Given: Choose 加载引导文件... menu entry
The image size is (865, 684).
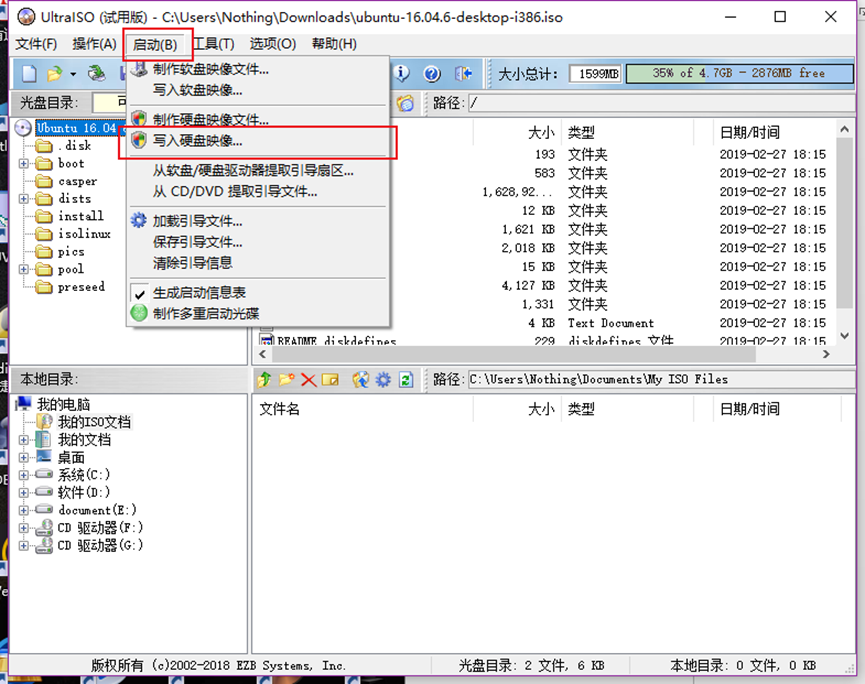Looking at the screenshot, I should tap(258, 221).
